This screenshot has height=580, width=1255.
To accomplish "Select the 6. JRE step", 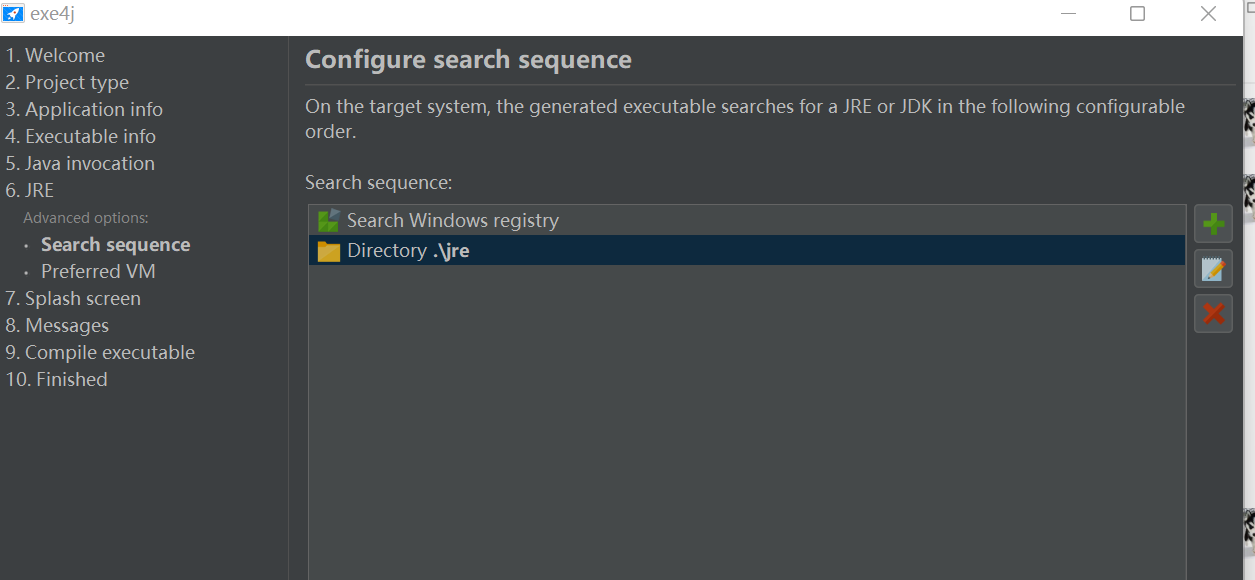I will (x=30, y=191).
